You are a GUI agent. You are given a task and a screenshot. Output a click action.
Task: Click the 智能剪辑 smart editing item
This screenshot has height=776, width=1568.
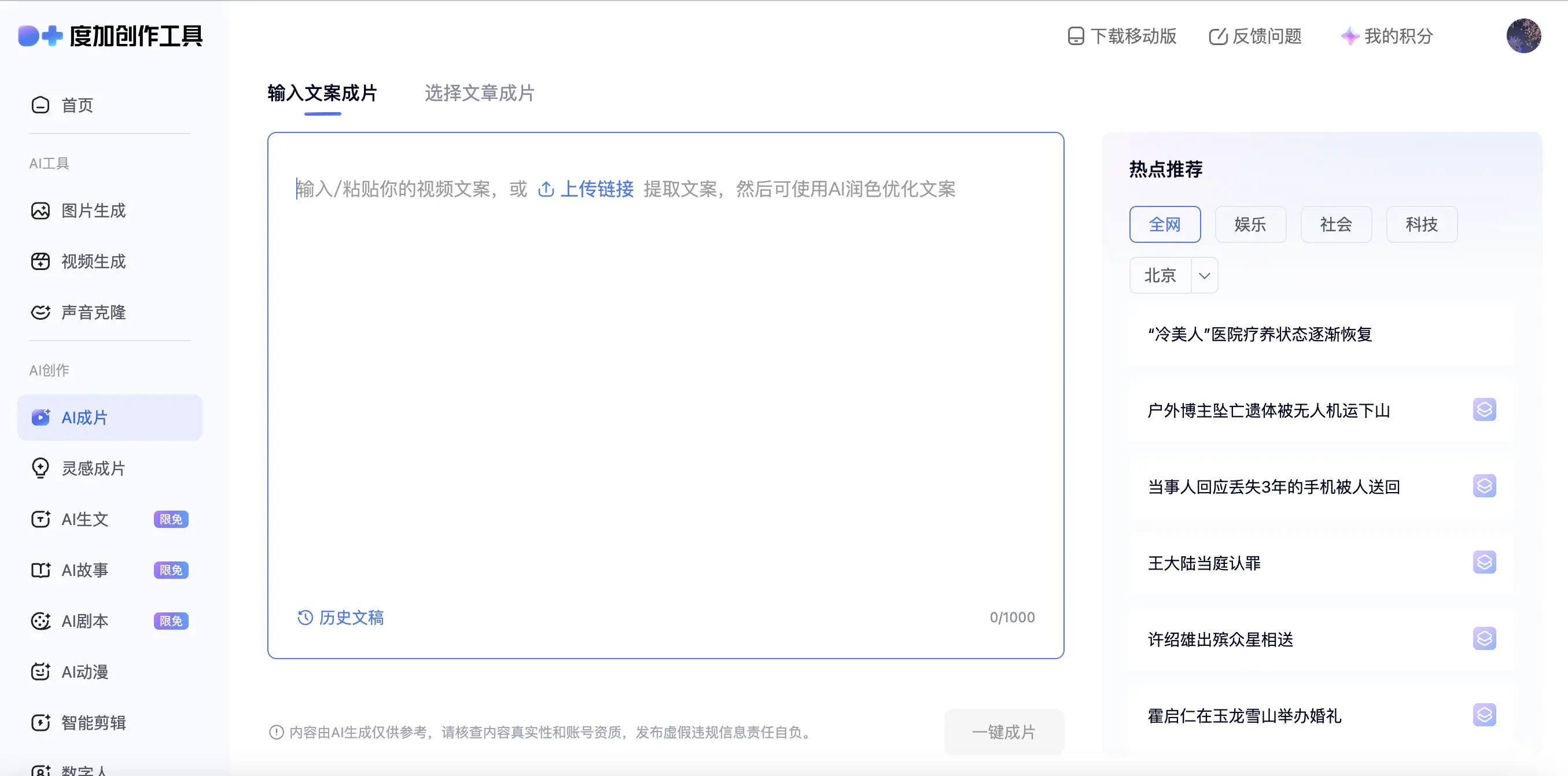click(x=93, y=722)
